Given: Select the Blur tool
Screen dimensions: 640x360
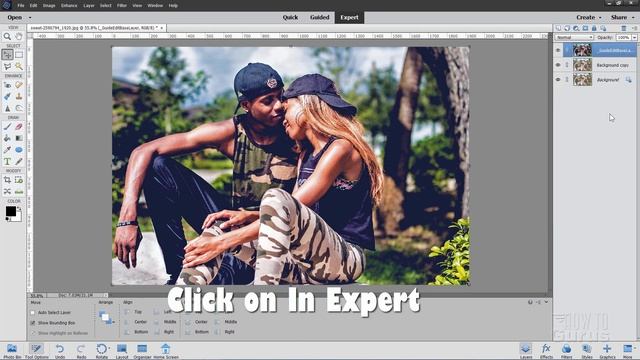Looking at the screenshot, I should click(x=7, y=108).
